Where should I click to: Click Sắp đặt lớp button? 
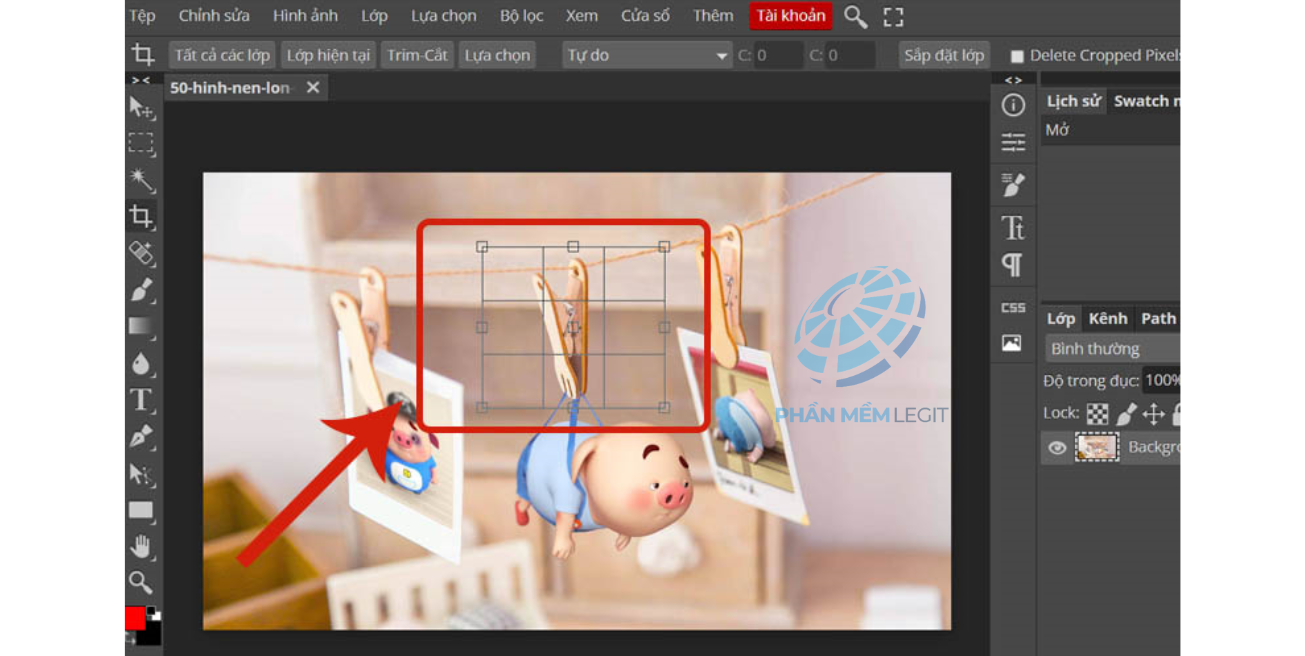click(x=944, y=55)
